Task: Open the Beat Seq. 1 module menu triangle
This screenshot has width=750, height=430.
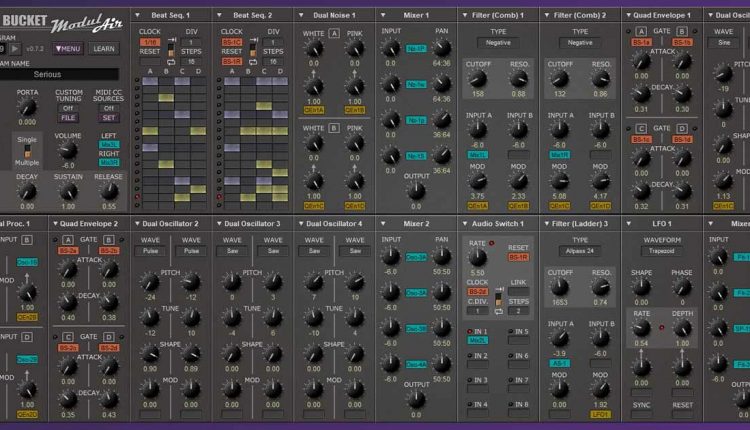Action: pyautogui.click(x=137, y=15)
